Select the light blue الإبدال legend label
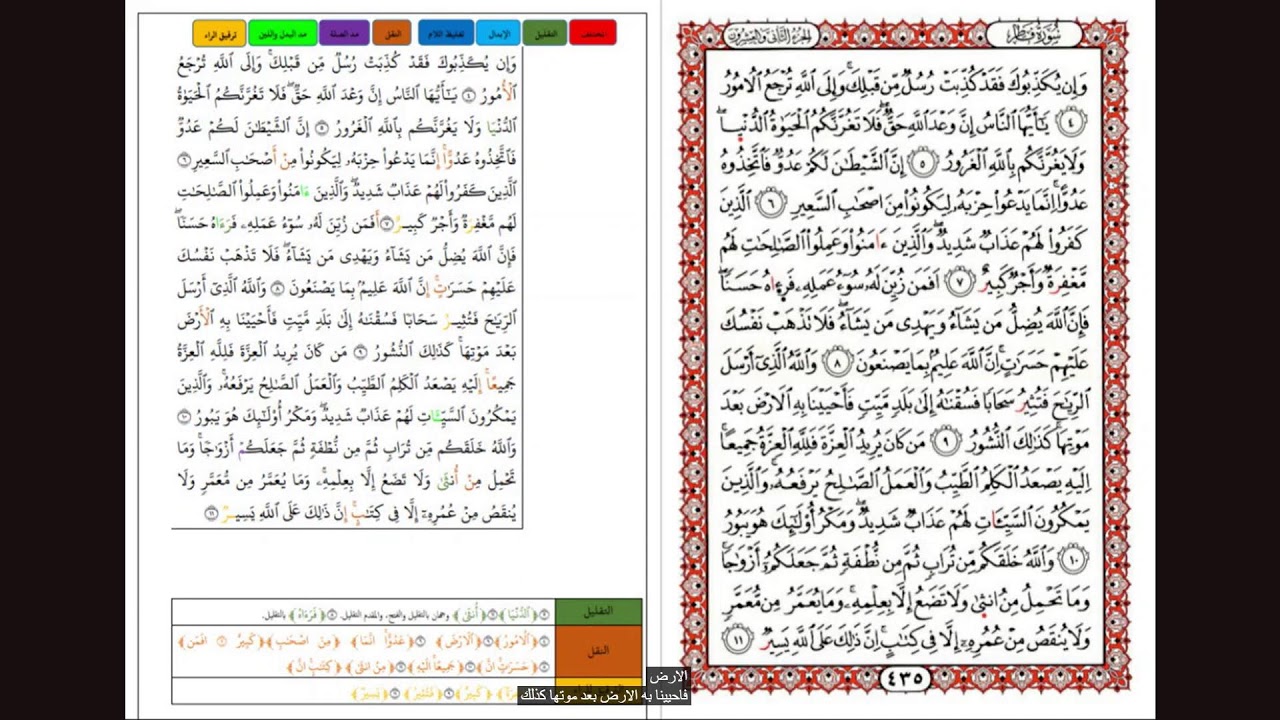Viewport: 1280px width, 720px height. click(498, 33)
